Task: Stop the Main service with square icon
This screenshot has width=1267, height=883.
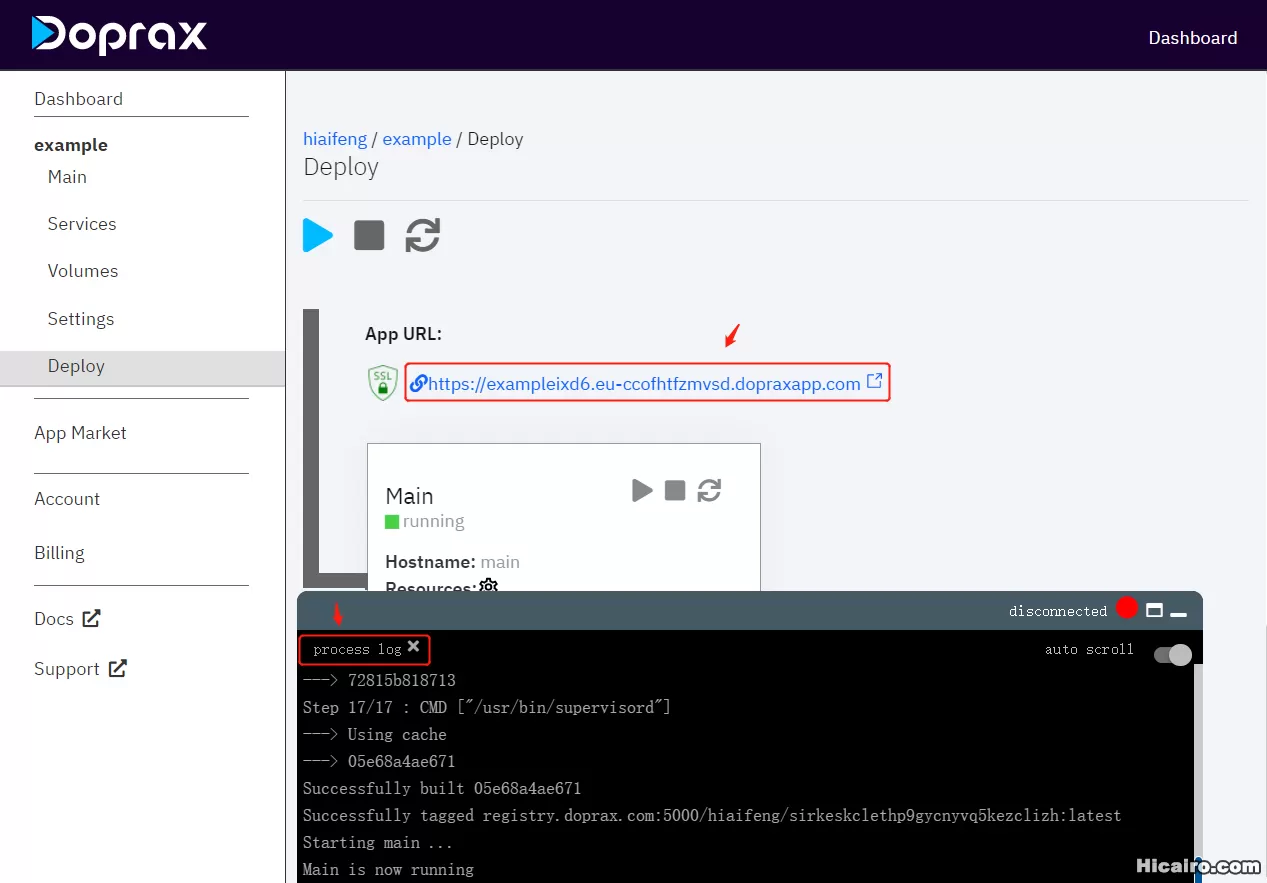Action: 675,490
